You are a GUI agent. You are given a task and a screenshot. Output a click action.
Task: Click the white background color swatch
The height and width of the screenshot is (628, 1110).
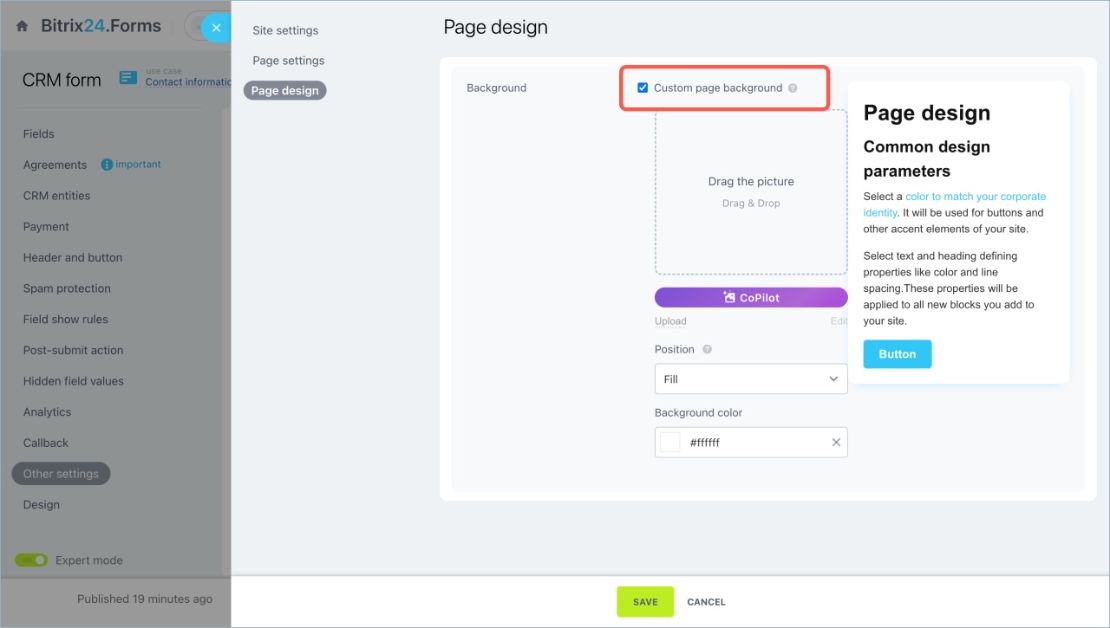point(670,442)
